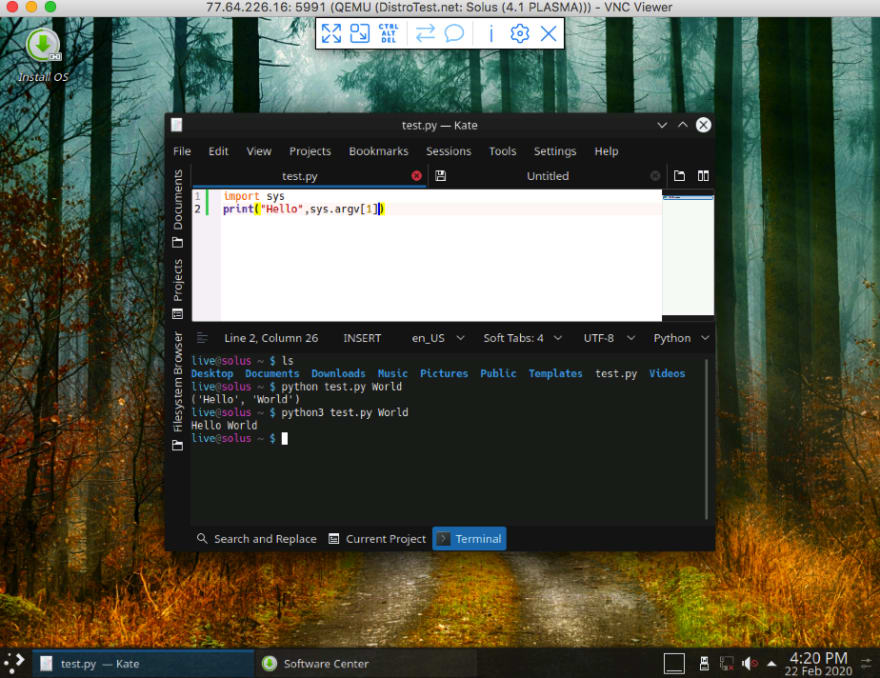
Task: Click the removable devices tray icon
Action: [x=704, y=664]
